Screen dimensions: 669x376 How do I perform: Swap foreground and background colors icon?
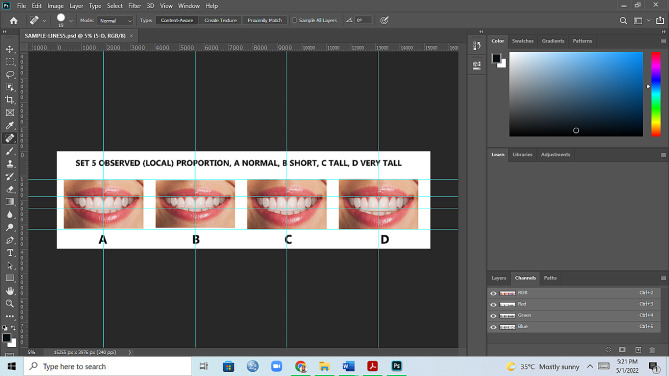pyautogui.click(x=14, y=328)
